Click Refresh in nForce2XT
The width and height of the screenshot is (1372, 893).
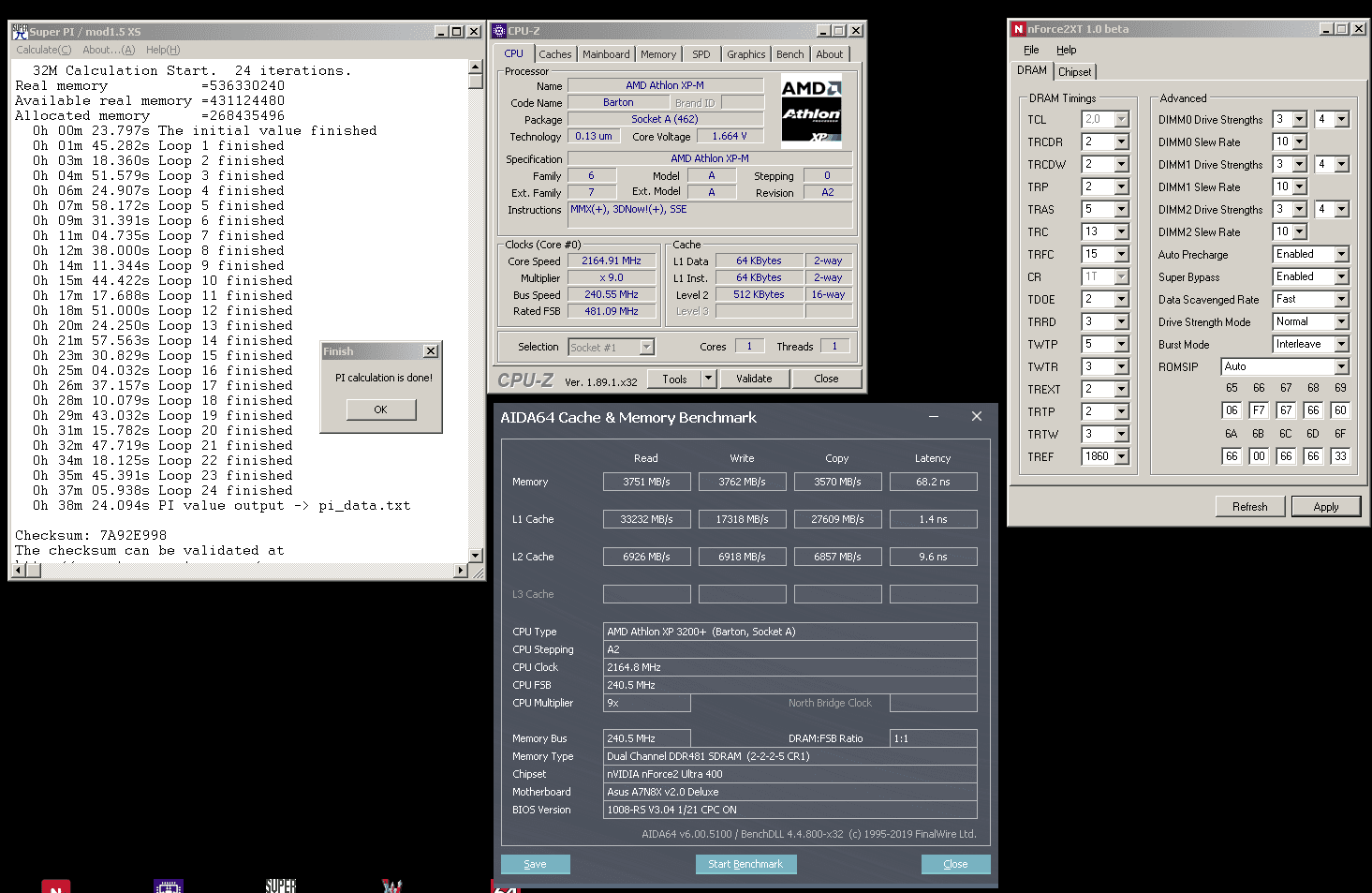[1250, 506]
